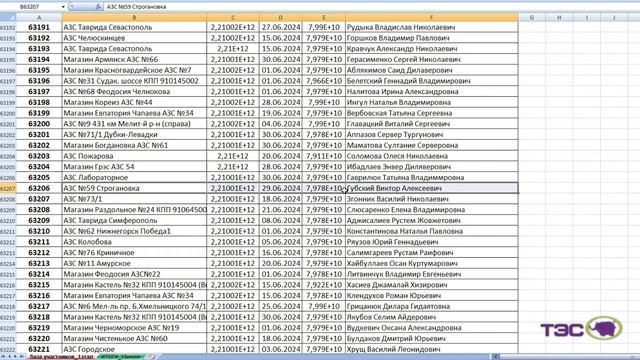Click cell АЗС №31 Судак. шоссе КПП 910145002

pos(134,81)
